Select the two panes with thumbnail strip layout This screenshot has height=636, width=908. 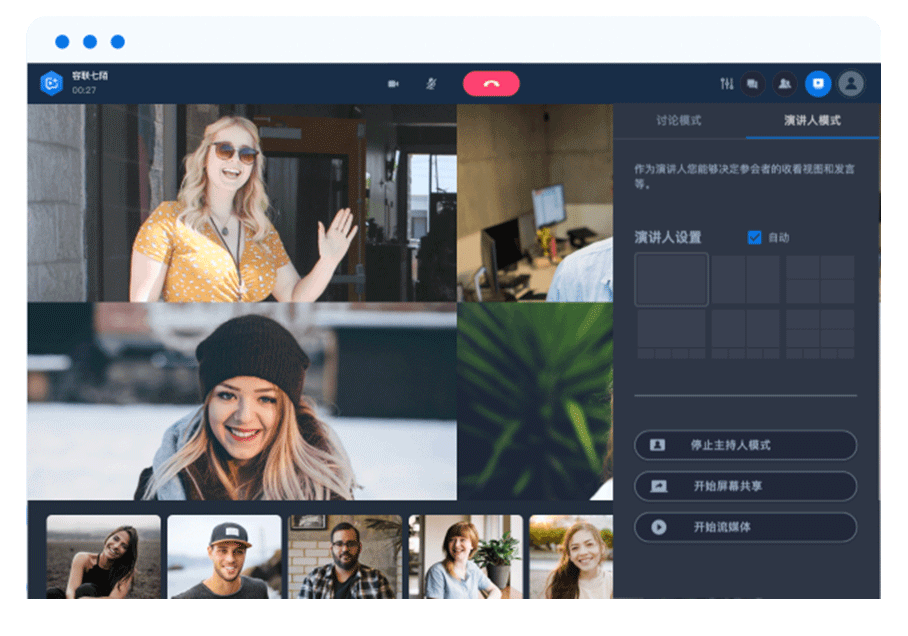coord(745,334)
